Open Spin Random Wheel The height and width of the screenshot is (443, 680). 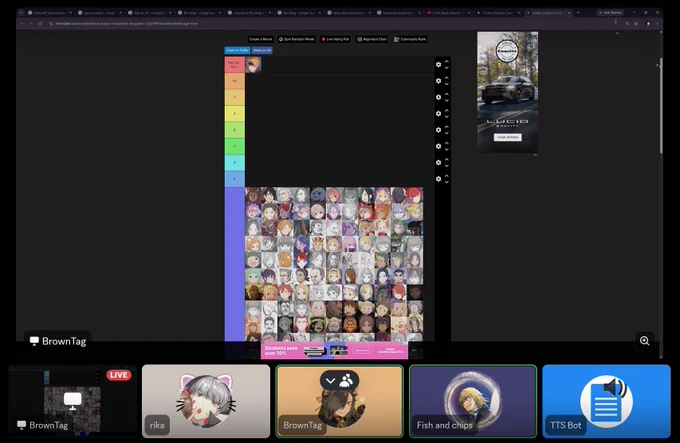pos(297,39)
